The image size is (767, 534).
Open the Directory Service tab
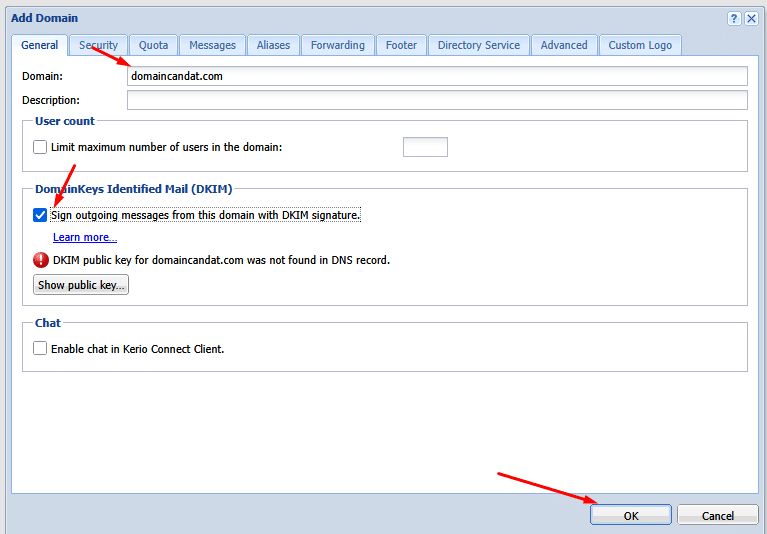pyautogui.click(x=479, y=45)
